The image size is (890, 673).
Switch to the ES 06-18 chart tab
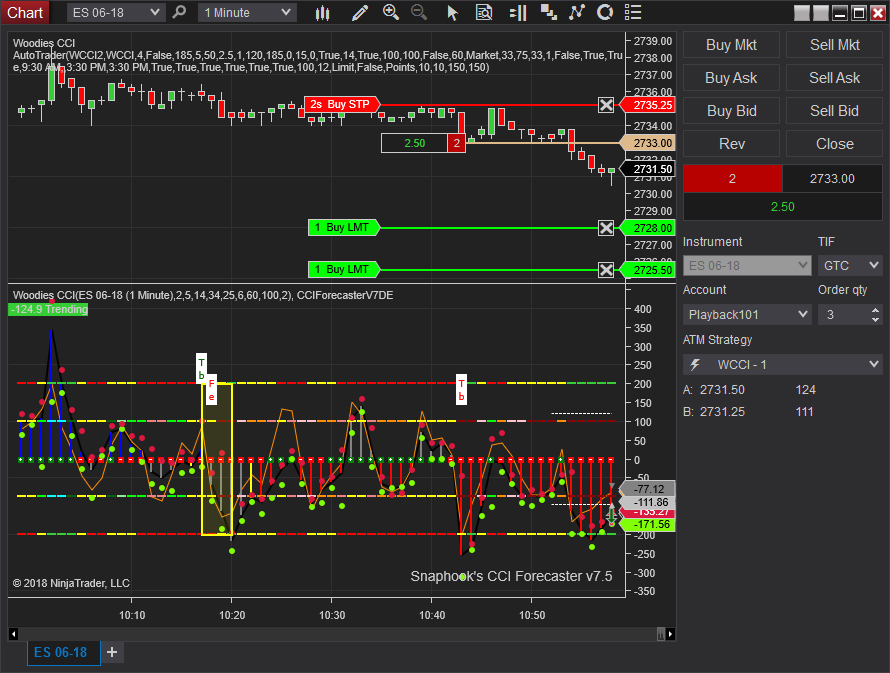tap(62, 652)
